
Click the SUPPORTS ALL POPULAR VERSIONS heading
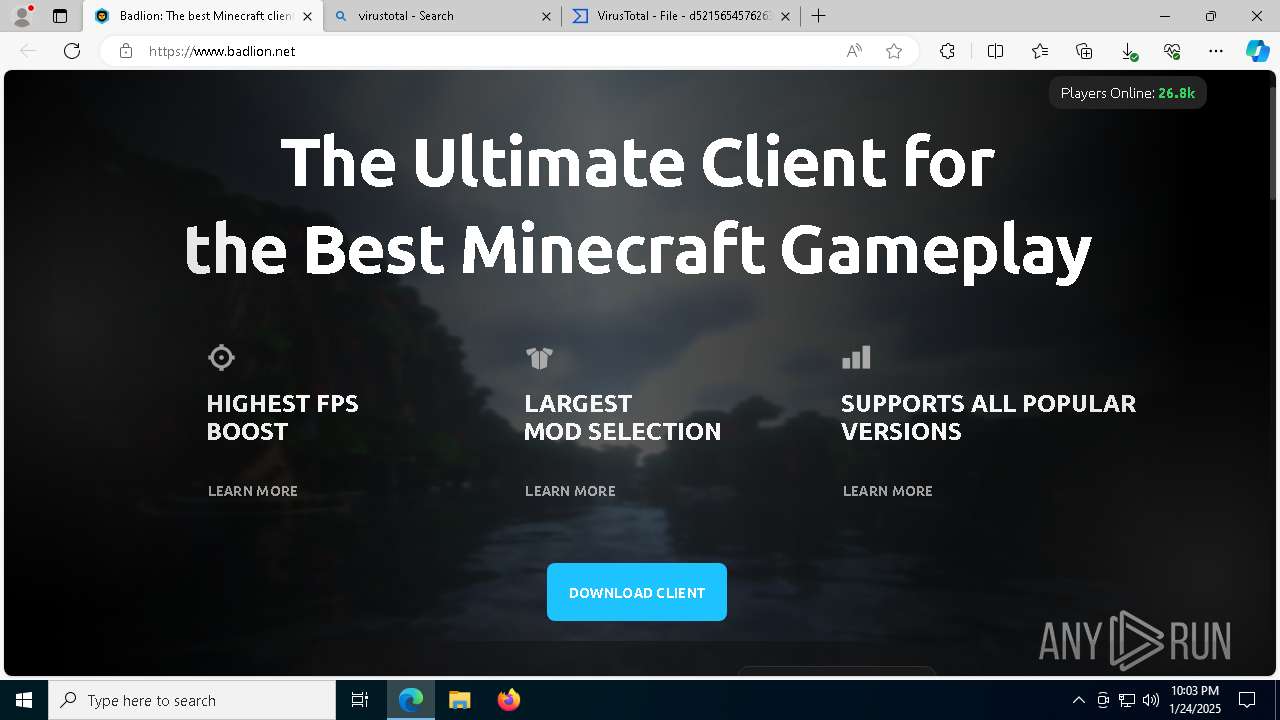click(x=988, y=417)
